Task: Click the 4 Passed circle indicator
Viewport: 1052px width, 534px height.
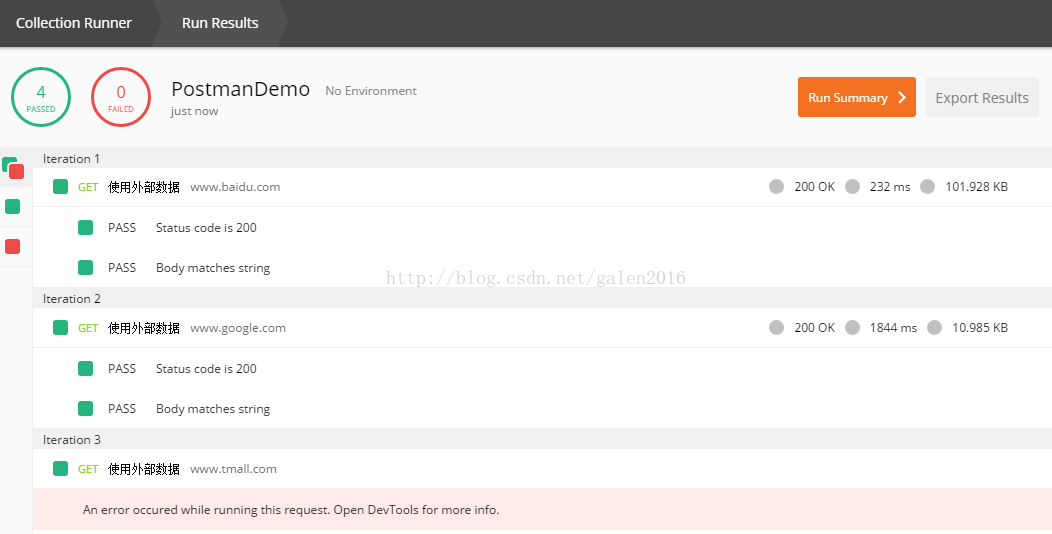Action: 41,97
